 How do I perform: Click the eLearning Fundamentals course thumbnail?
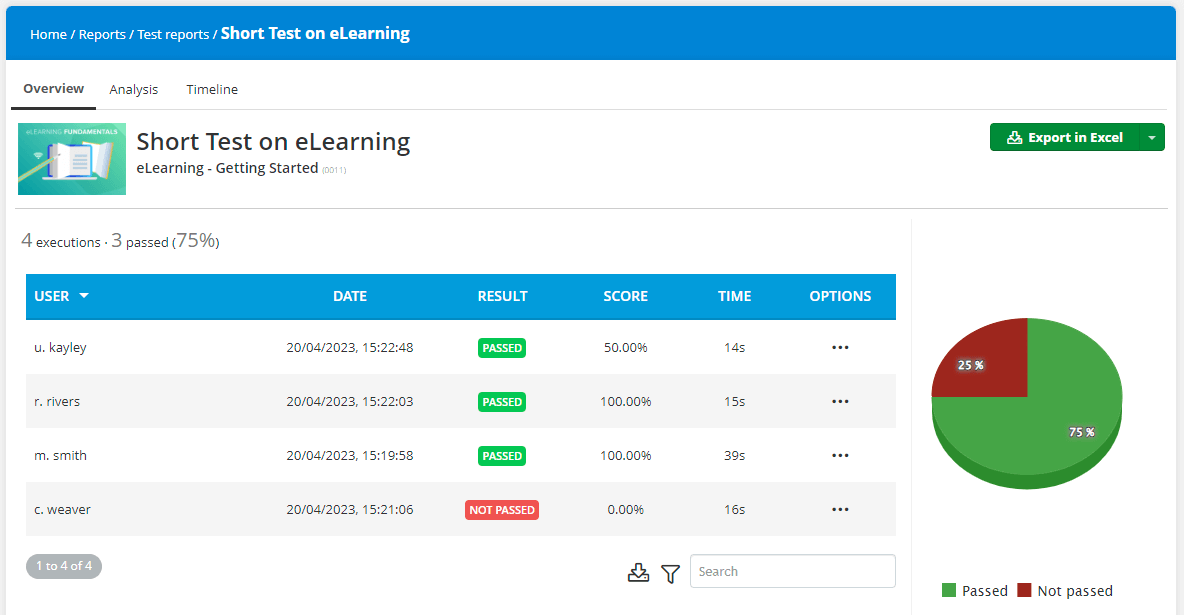pyautogui.click(x=72, y=159)
